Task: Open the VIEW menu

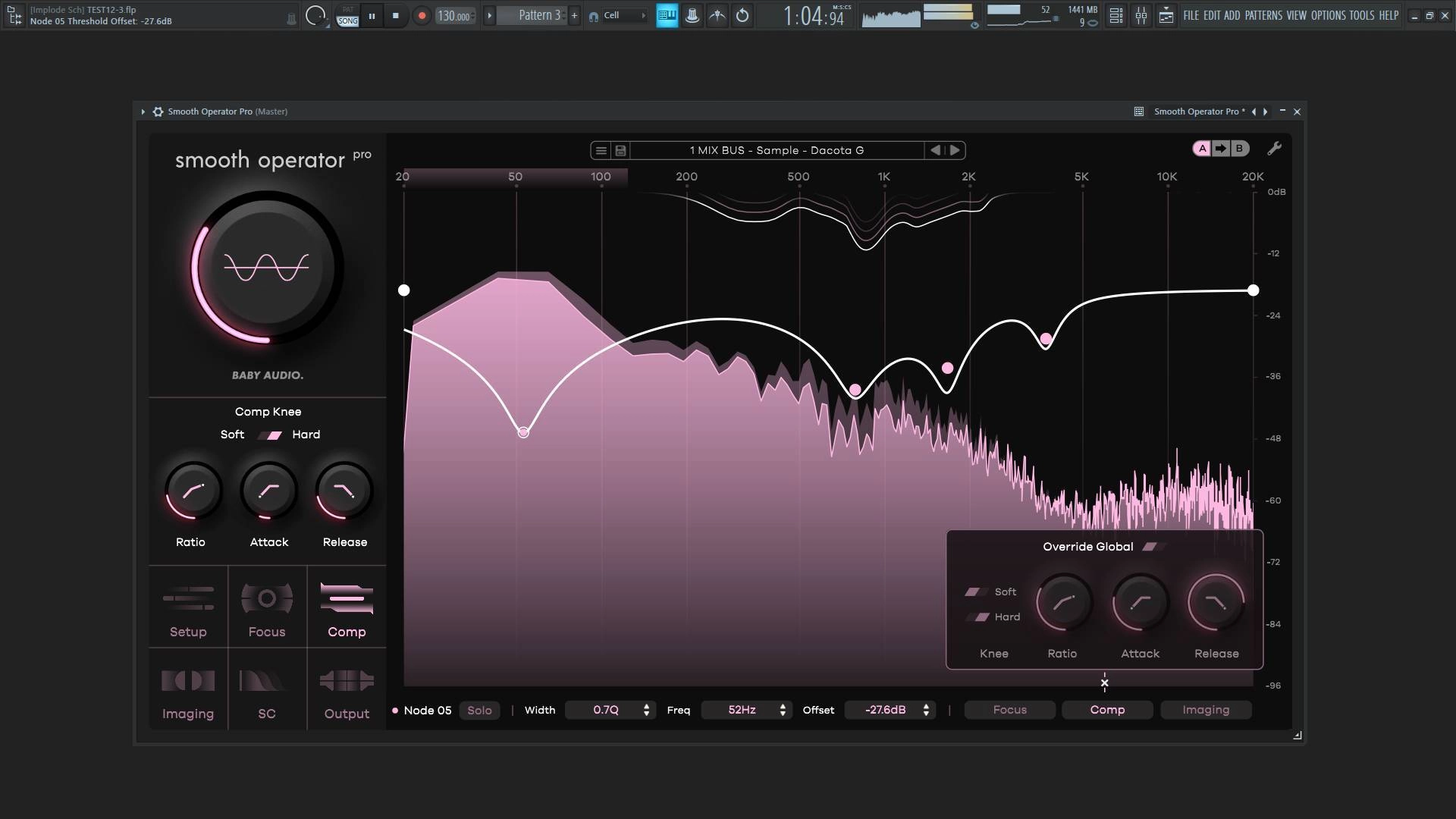Action: 1297,15
